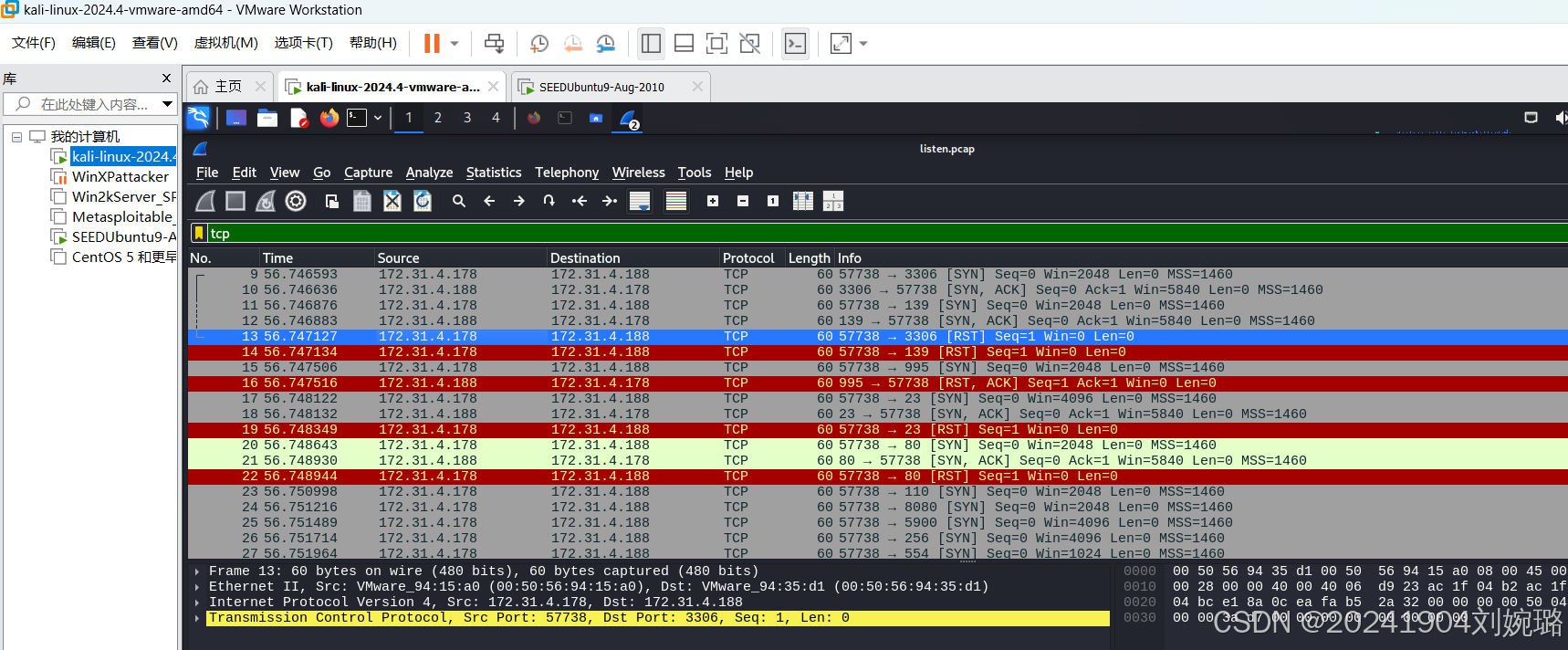
Task: Stop capturing packets in Wireshark
Action: tap(235, 201)
